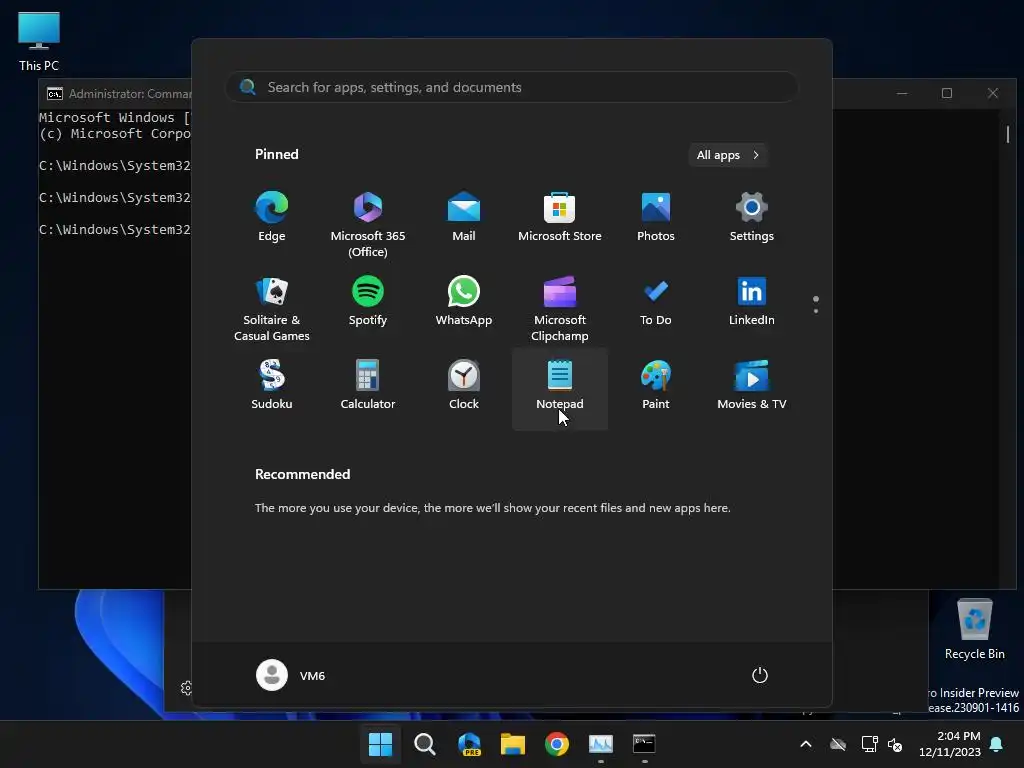Image resolution: width=1024 pixels, height=768 pixels.
Task: Open the network status tray icon
Action: click(x=869, y=744)
